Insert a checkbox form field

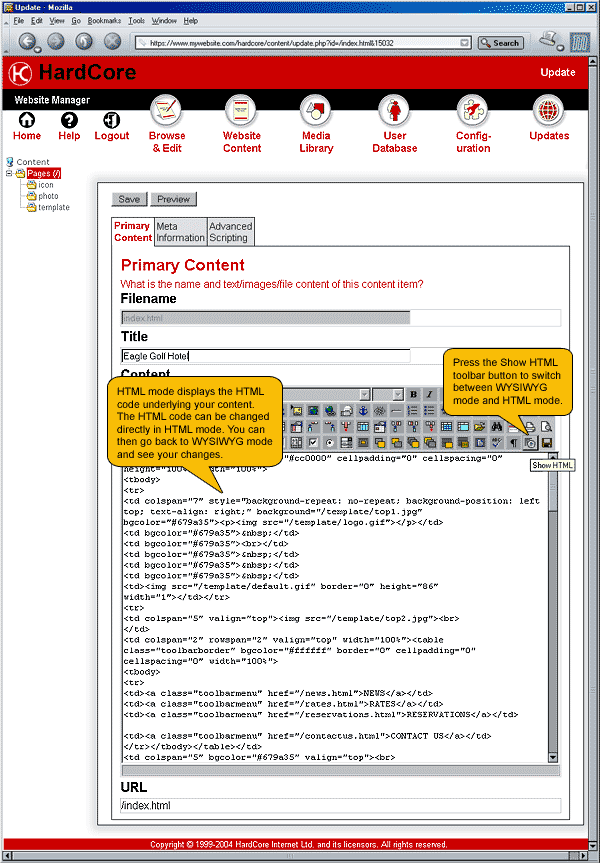[313, 443]
